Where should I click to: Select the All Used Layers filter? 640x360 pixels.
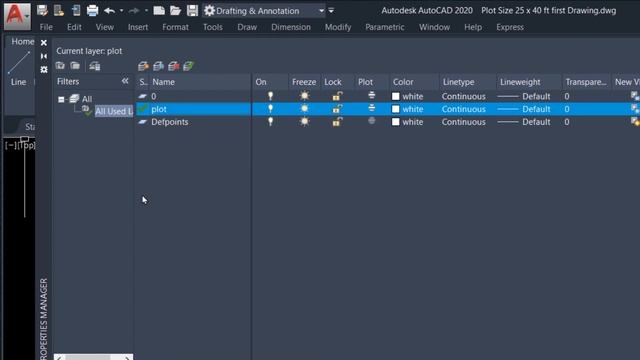click(x=113, y=111)
